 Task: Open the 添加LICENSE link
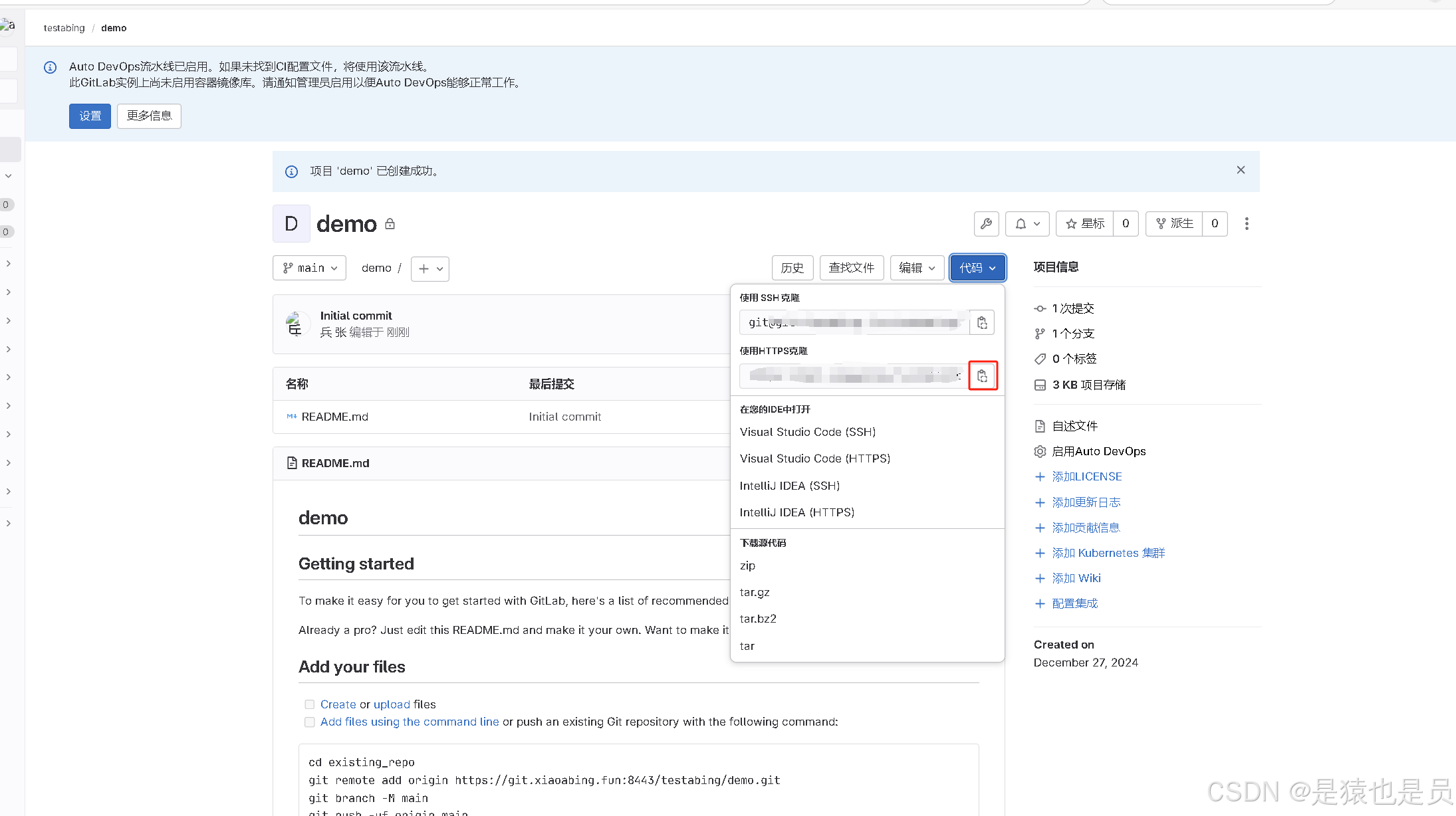click(1086, 476)
